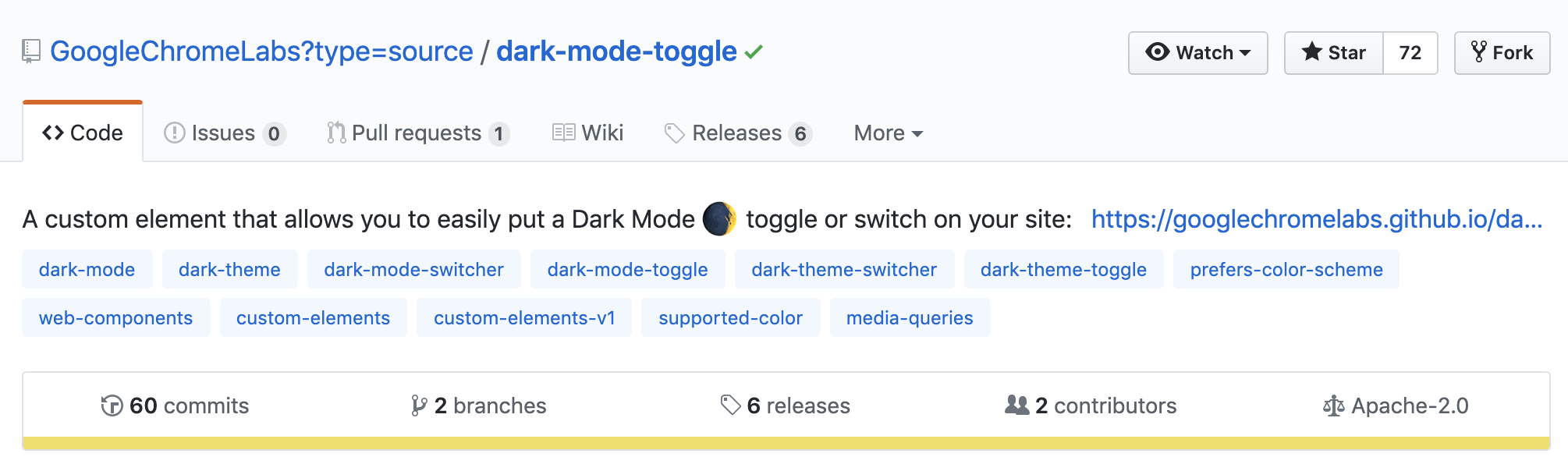Expand the More tab dropdown
The height and width of the screenshot is (471, 1568).
pos(889,133)
